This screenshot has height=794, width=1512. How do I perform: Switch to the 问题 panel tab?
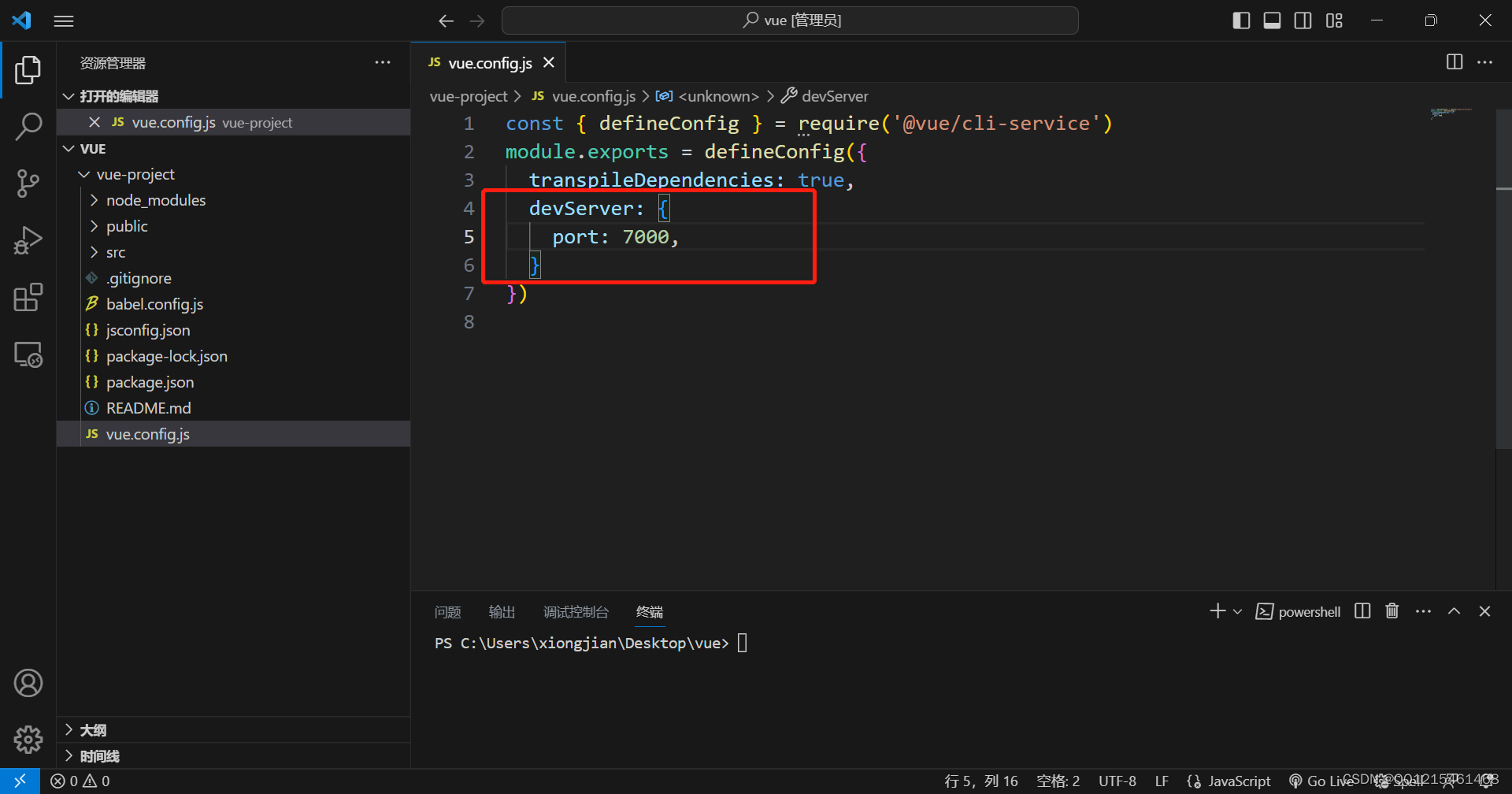coord(447,612)
